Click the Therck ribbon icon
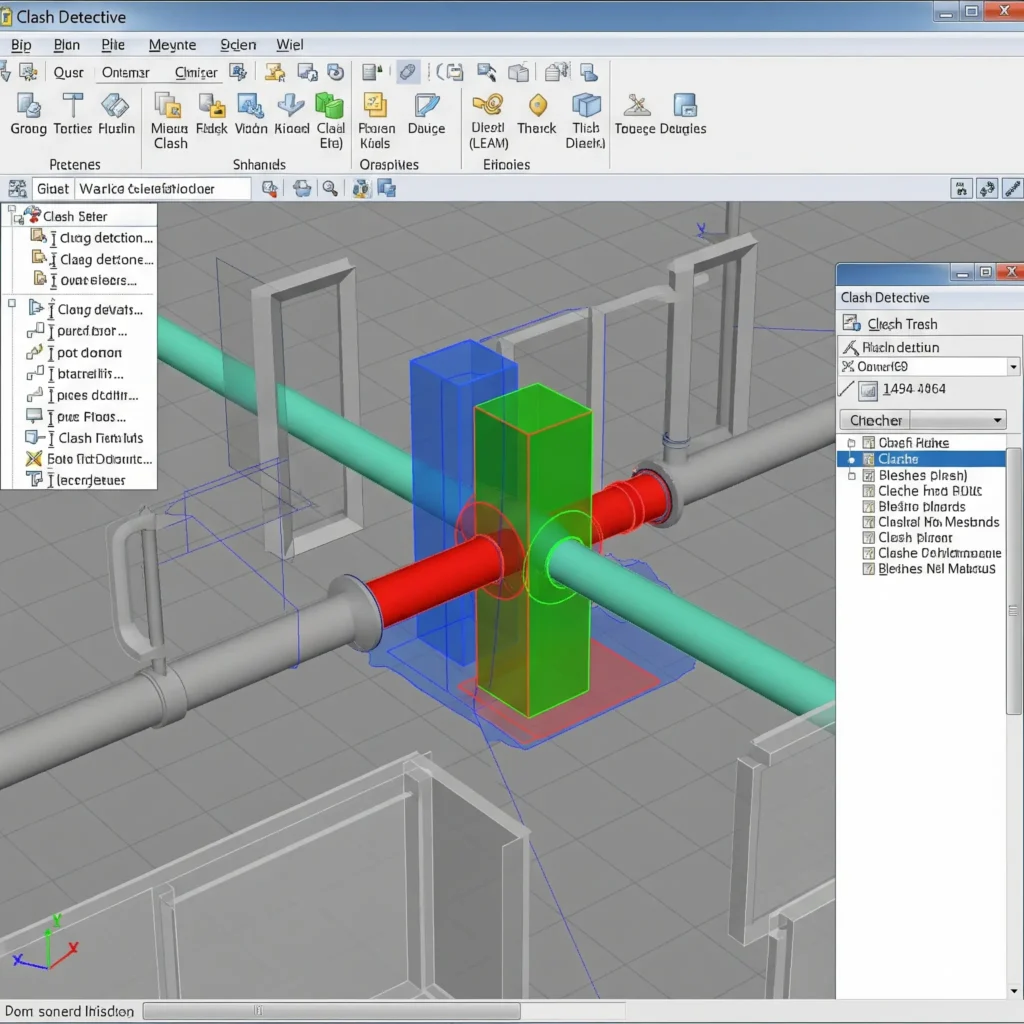 pyautogui.click(x=537, y=106)
